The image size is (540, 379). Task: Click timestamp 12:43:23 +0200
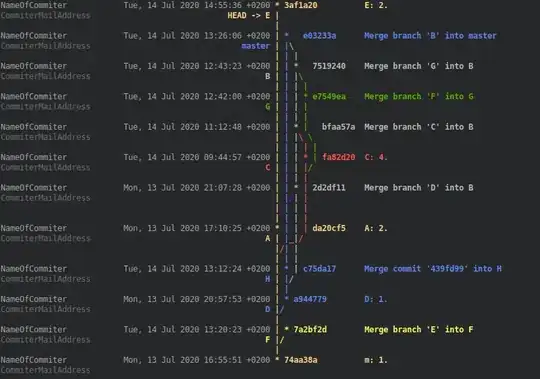[237, 66]
